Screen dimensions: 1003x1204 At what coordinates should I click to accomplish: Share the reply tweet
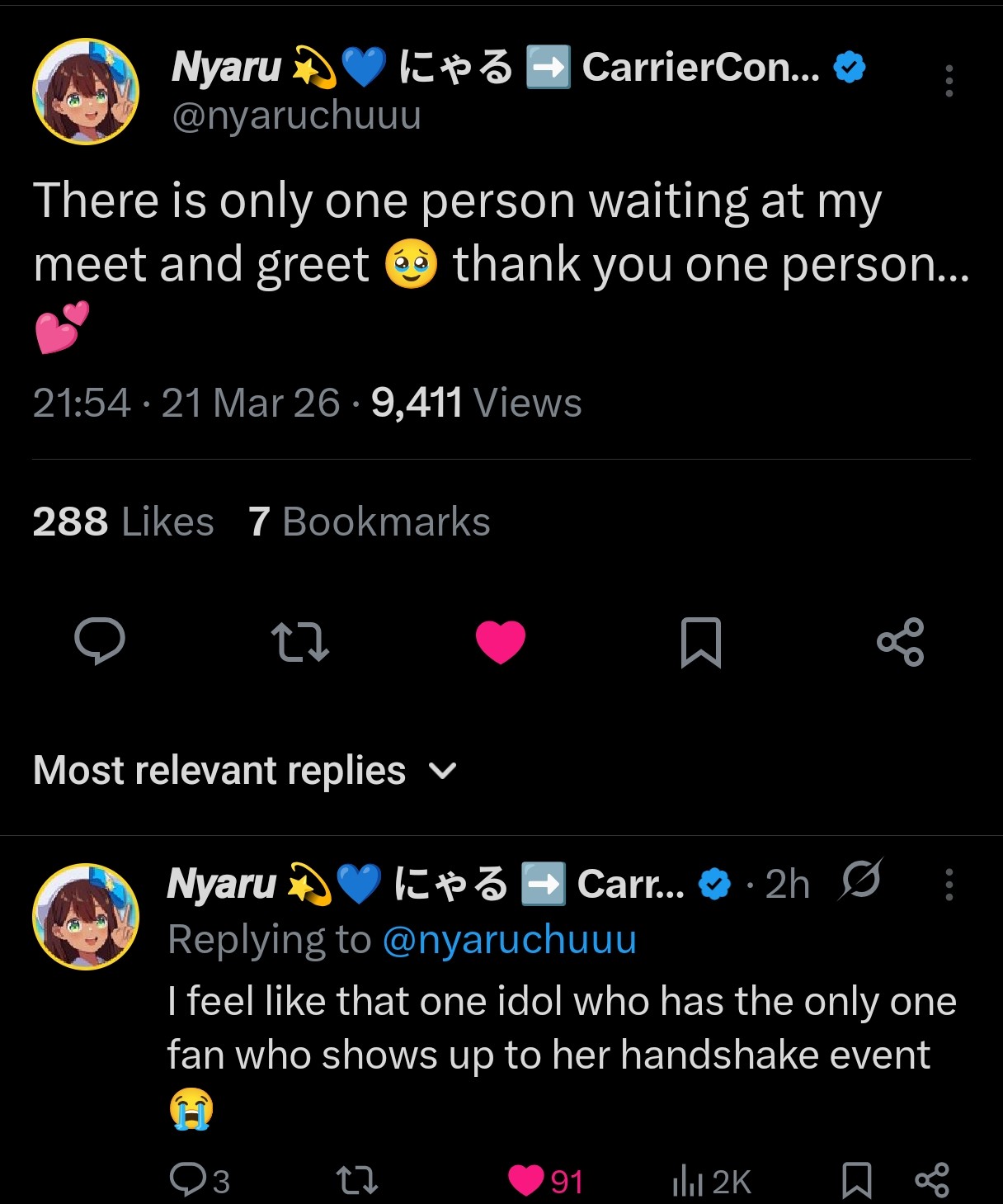click(x=932, y=1180)
